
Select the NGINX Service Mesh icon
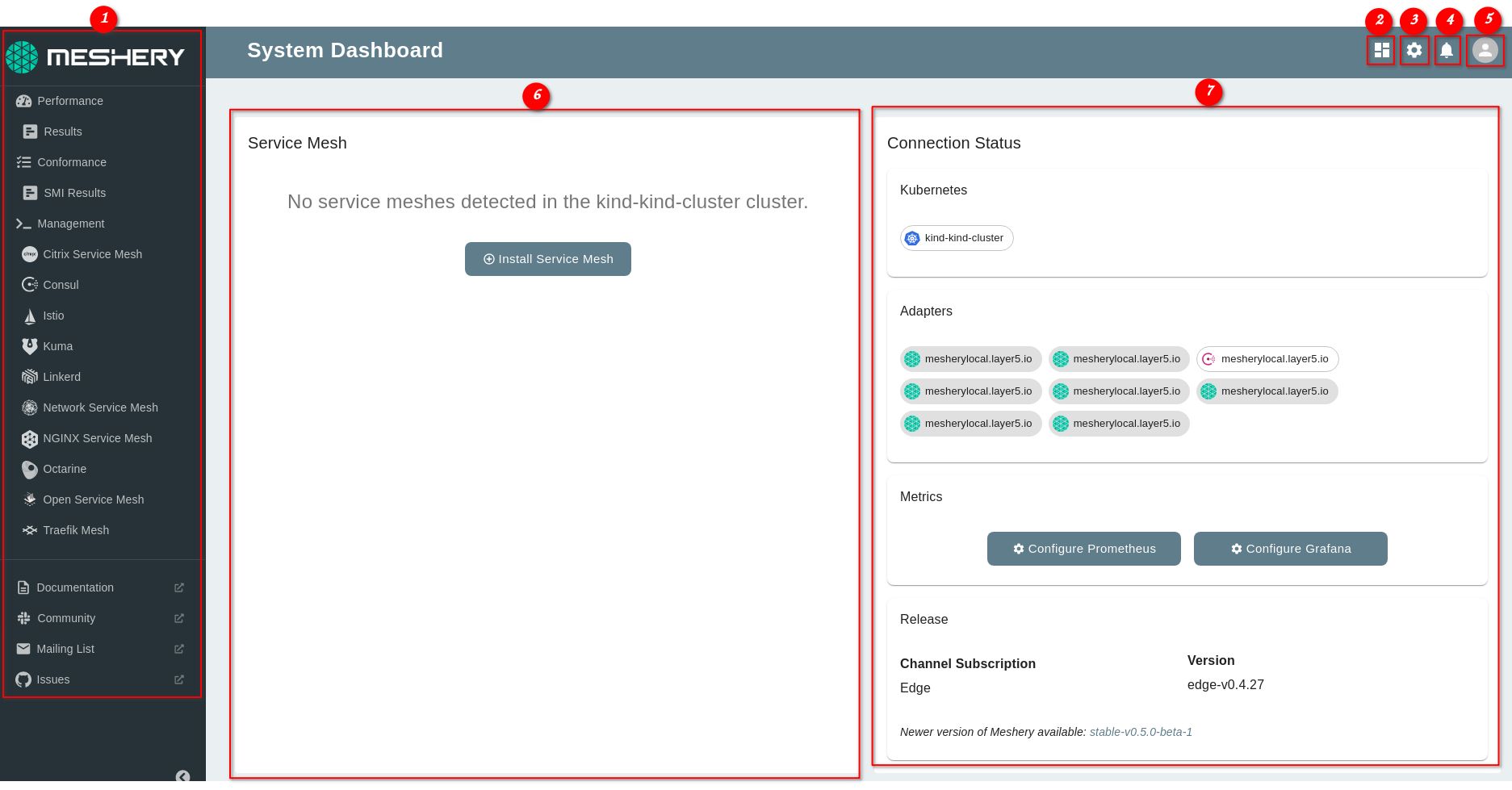(30, 438)
